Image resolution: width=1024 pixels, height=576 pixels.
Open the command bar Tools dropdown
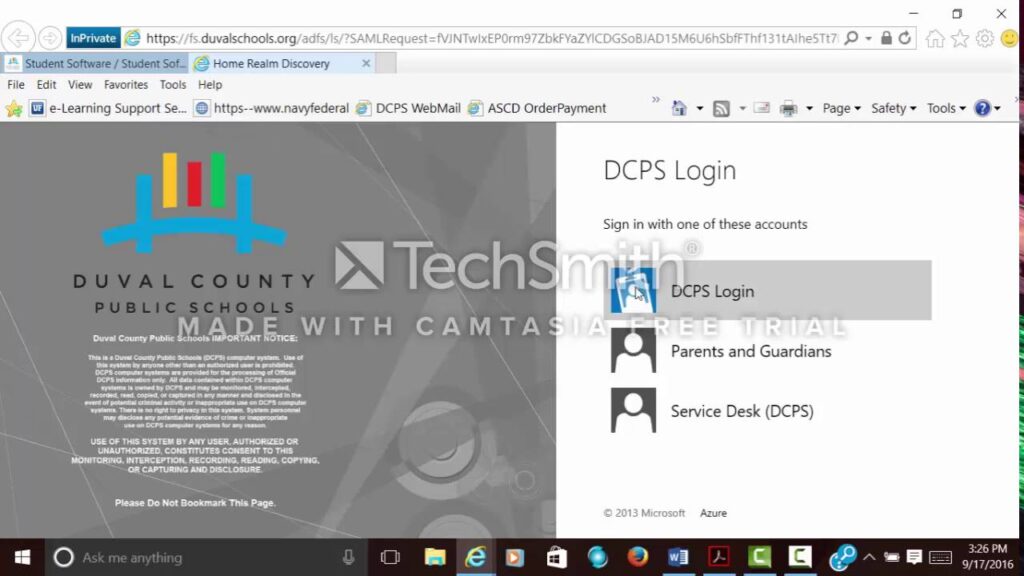pyautogui.click(x=946, y=108)
